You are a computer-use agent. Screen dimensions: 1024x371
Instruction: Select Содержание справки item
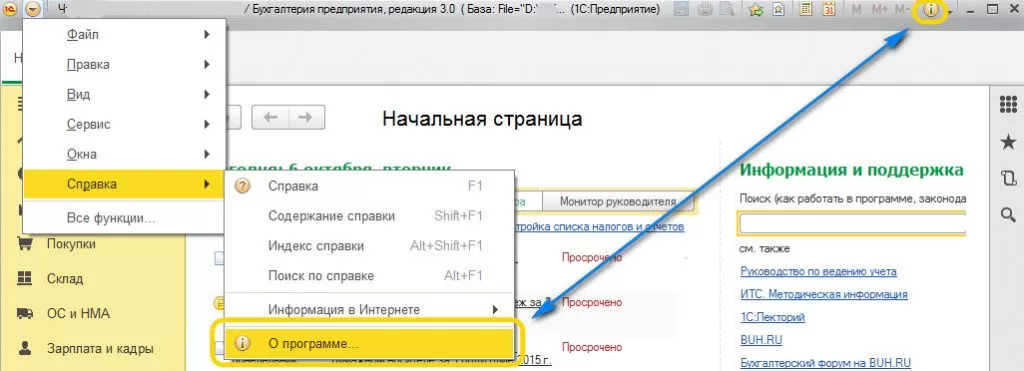(370, 216)
